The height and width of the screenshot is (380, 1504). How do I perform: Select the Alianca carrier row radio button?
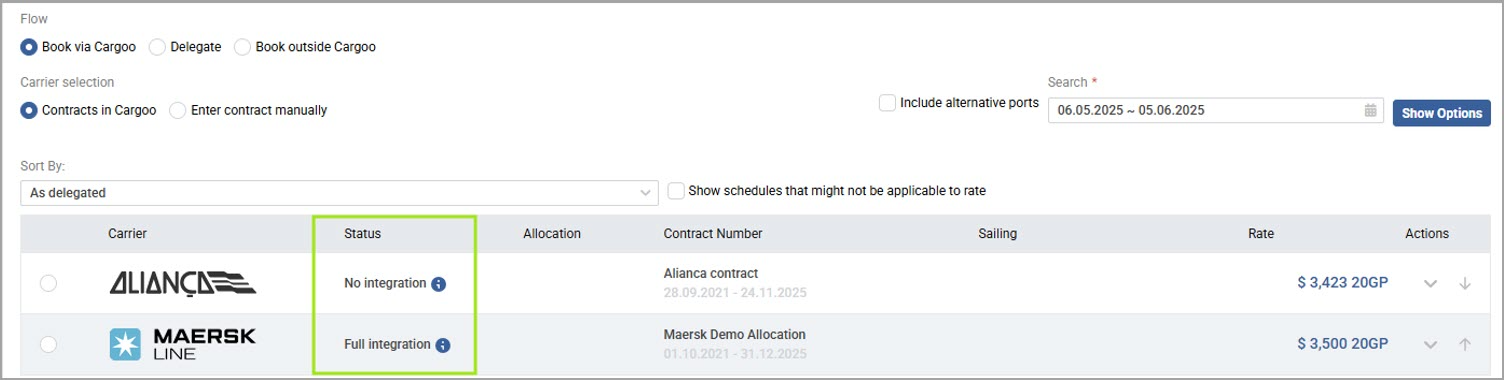coord(48,284)
